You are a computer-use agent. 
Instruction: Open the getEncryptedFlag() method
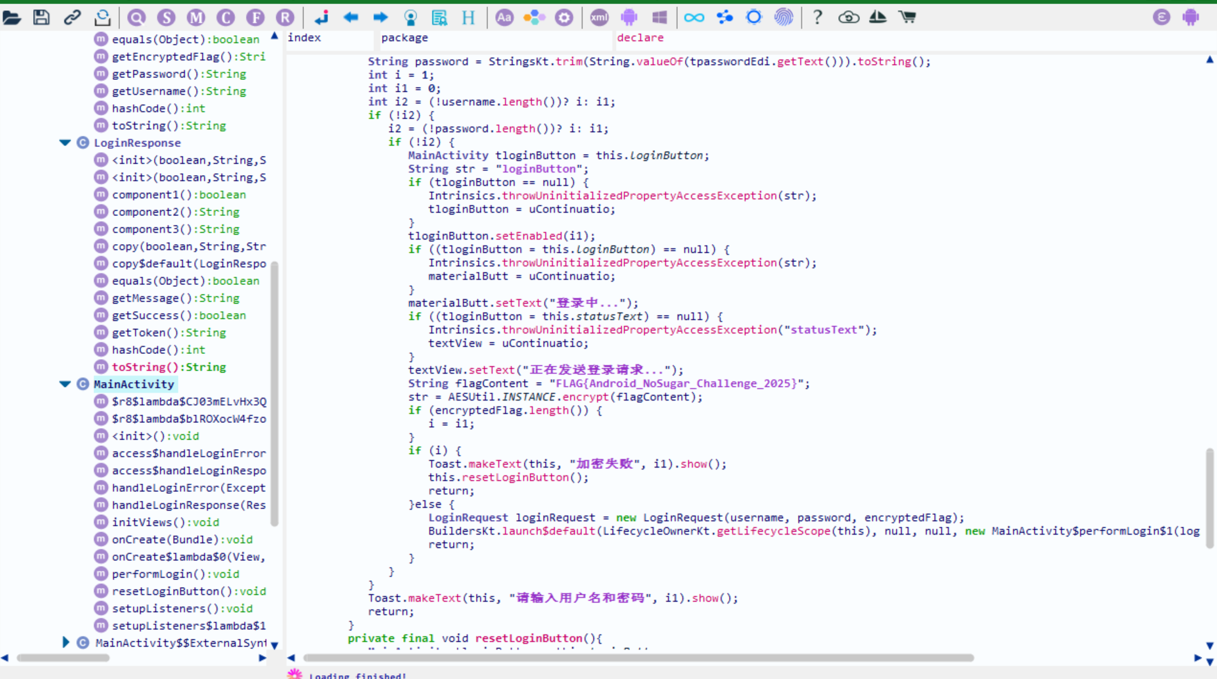coord(189,57)
